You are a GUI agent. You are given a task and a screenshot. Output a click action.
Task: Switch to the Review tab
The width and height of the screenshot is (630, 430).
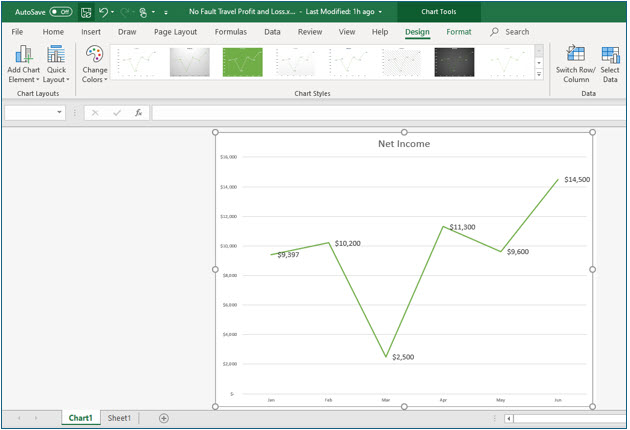[x=310, y=32]
